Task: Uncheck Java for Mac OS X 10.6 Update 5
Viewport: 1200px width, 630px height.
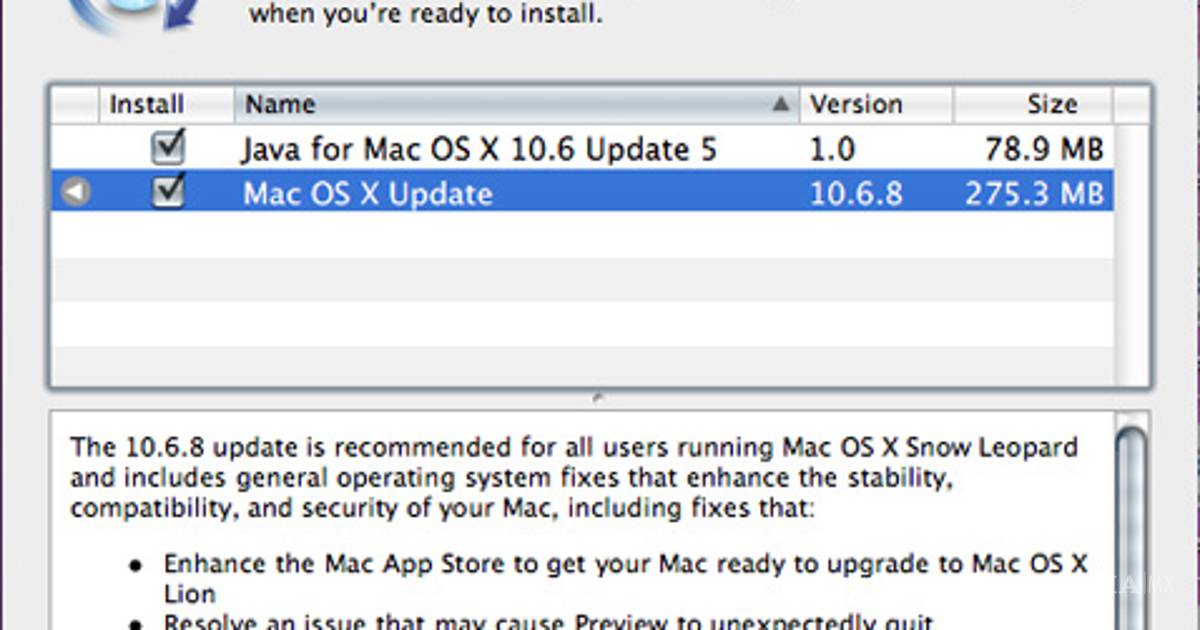Action: click(x=168, y=149)
